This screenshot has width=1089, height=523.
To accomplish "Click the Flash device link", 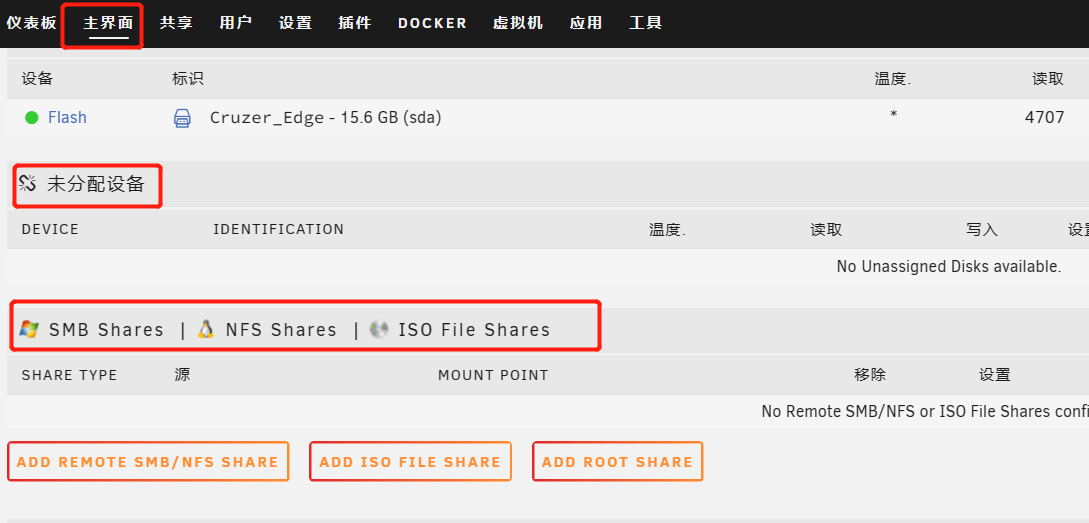I will pos(67,118).
